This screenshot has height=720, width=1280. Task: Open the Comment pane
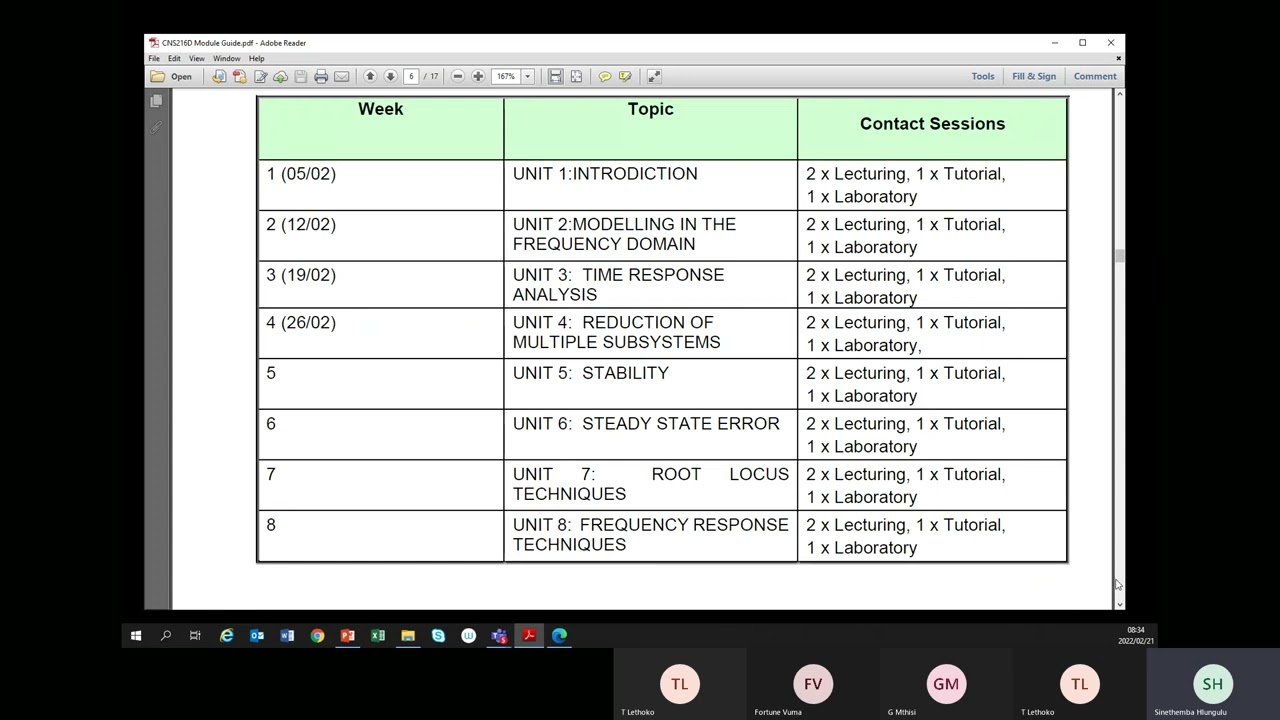[x=1095, y=76]
